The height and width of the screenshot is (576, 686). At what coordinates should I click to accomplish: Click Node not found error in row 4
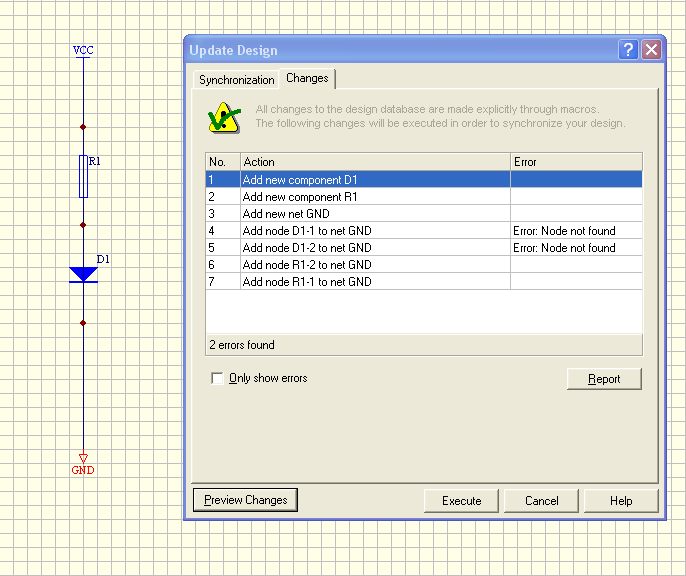(x=564, y=230)
